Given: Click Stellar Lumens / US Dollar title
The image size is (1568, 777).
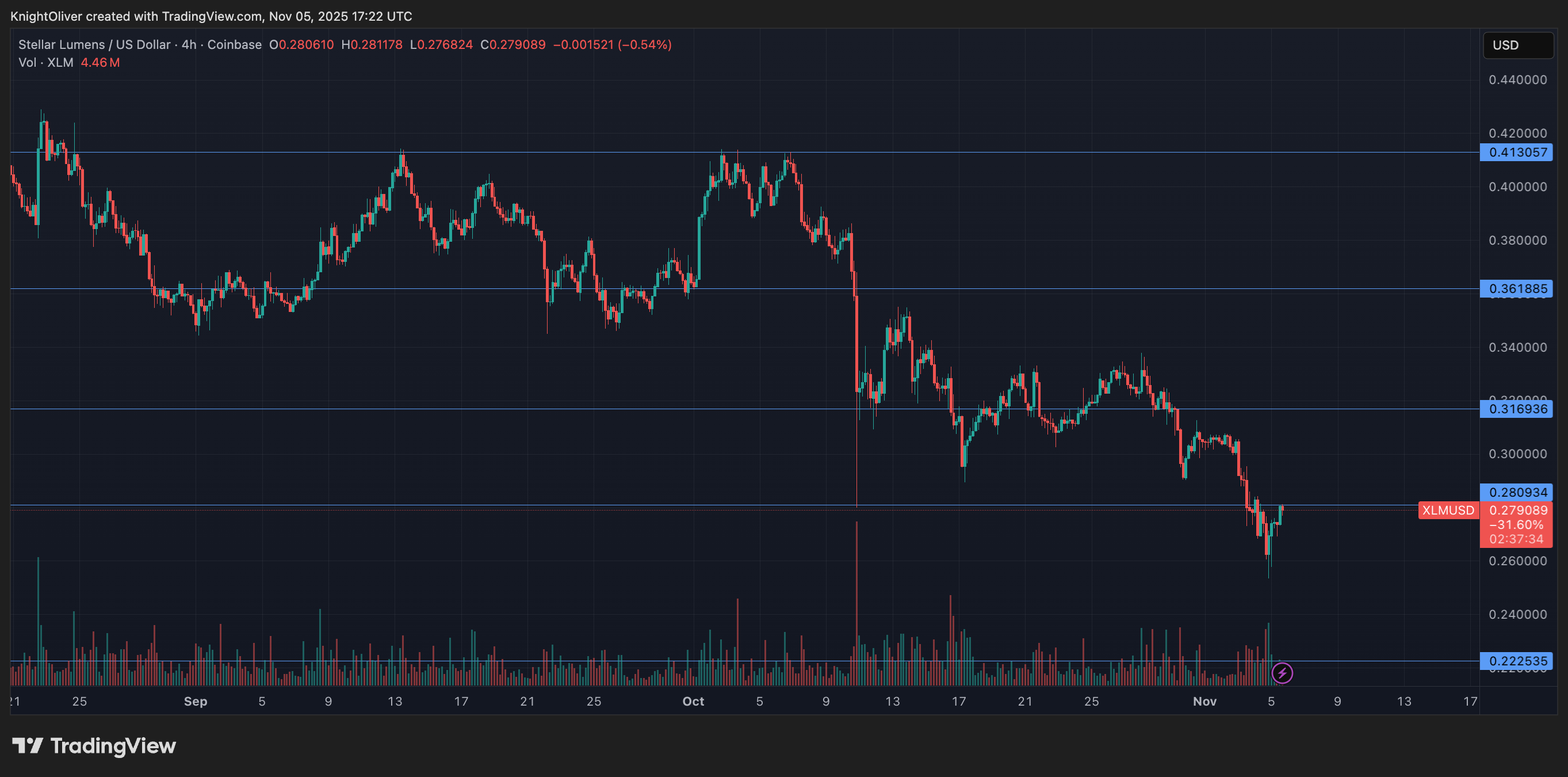Looking at the screenshot, I should [x=94, y=44].
